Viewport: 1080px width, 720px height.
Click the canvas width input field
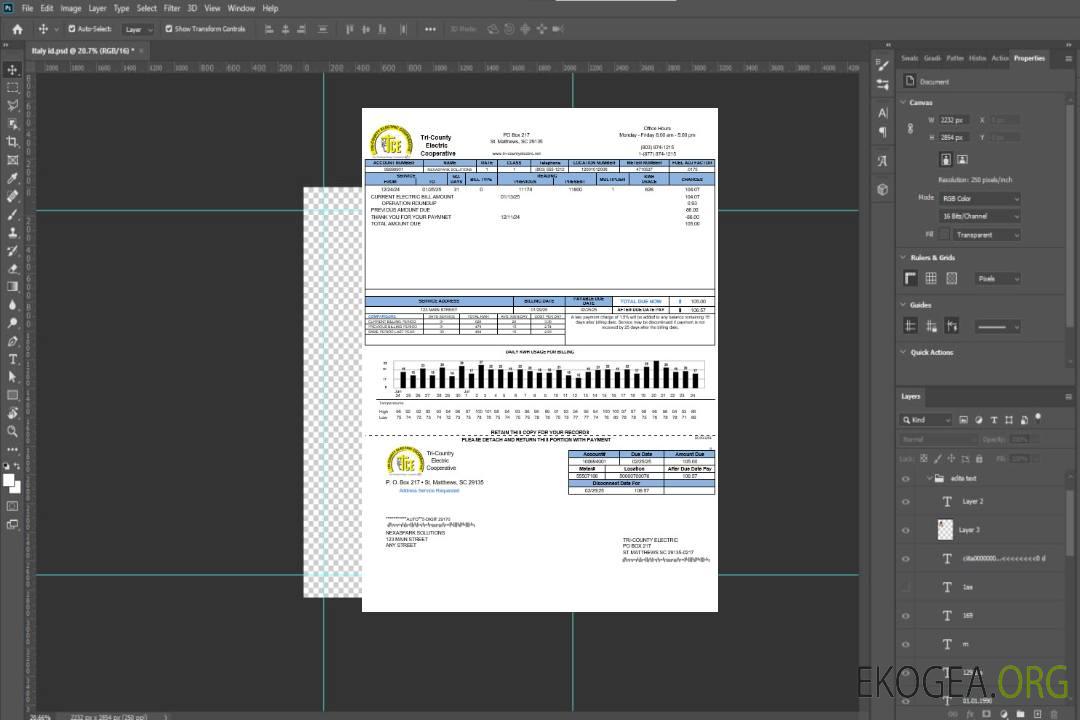coord(954,120)
